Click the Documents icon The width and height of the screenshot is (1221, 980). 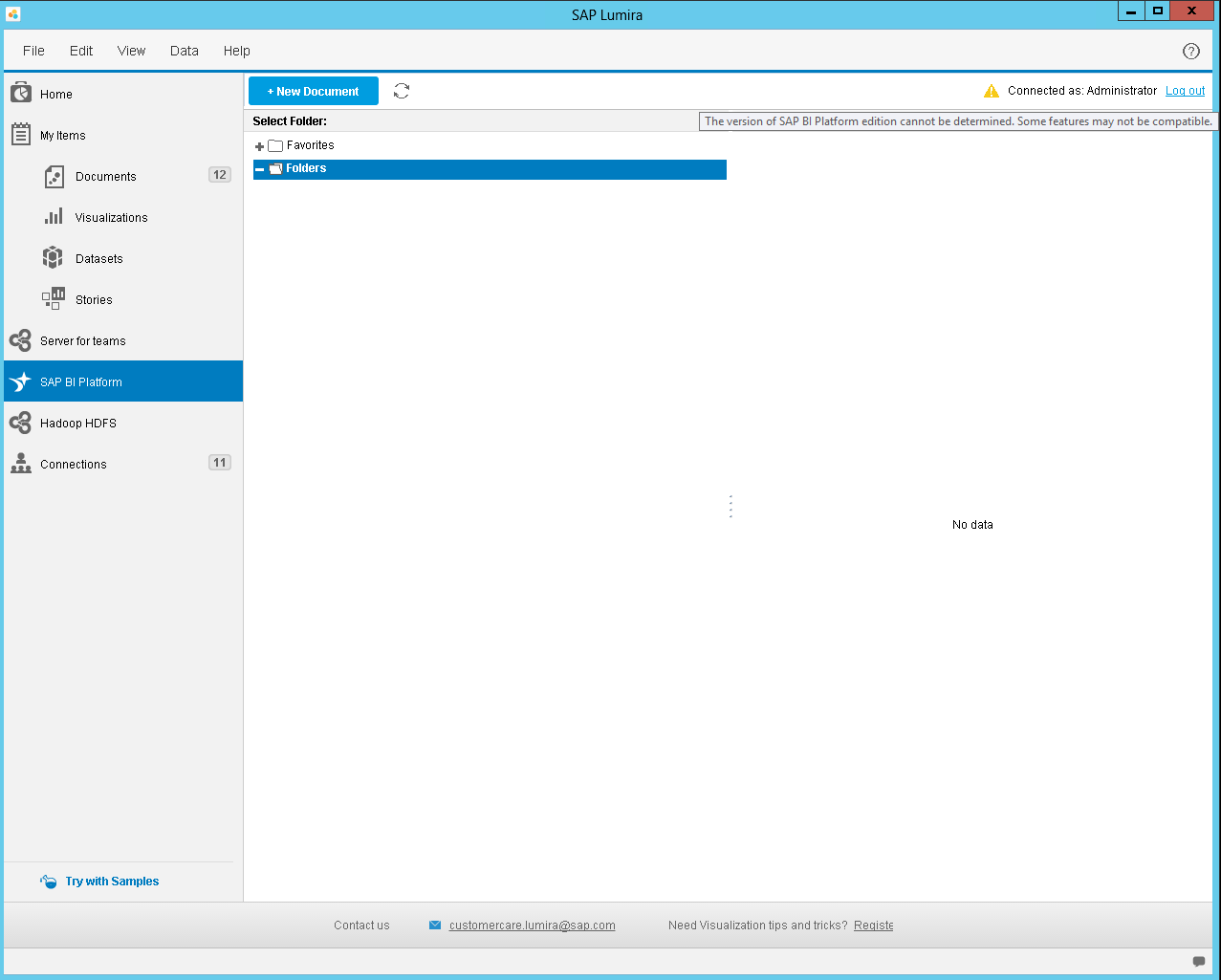click(x=55, y=176)
